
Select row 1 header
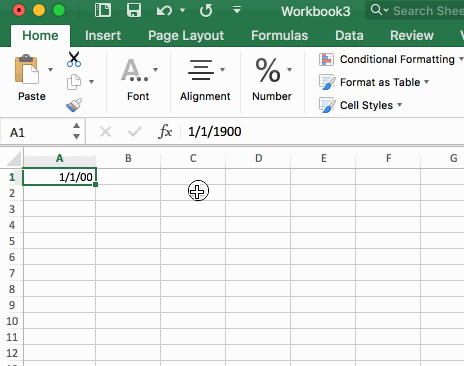click(12, 177)
